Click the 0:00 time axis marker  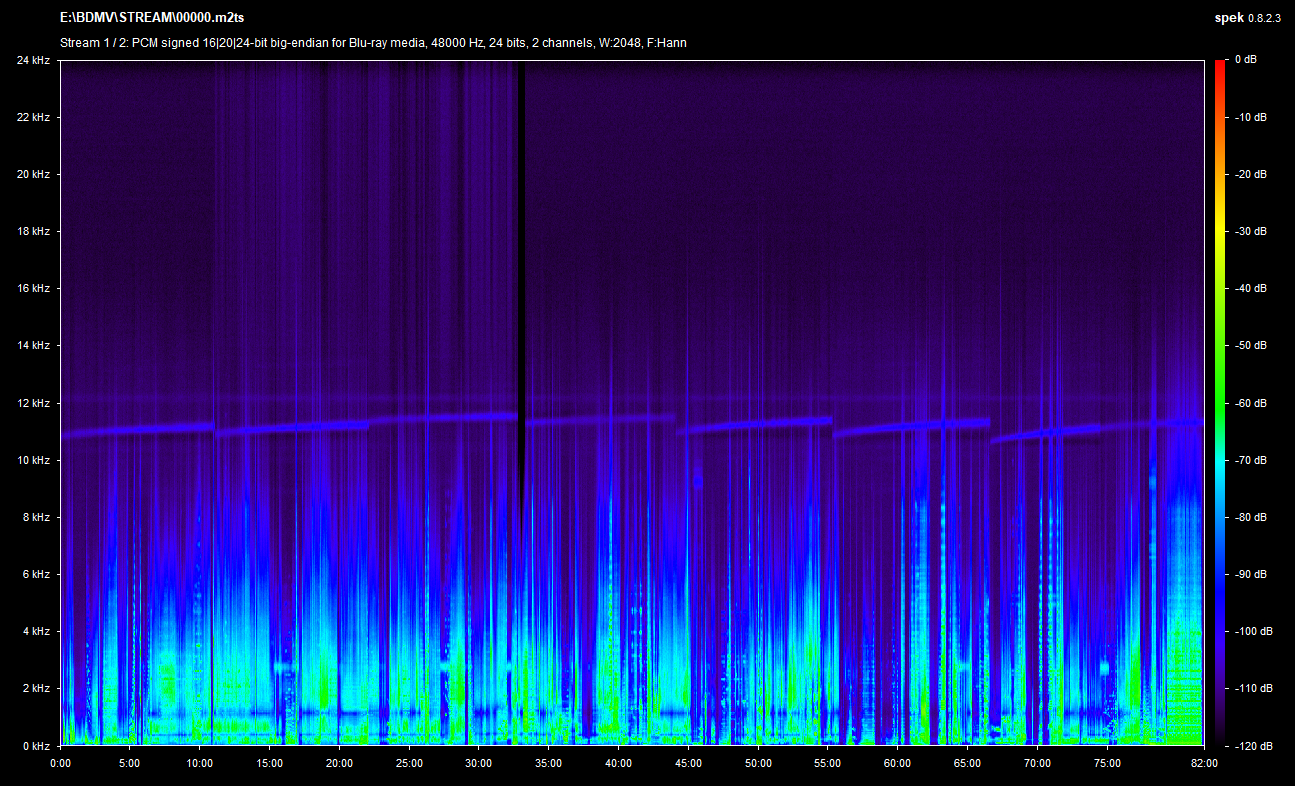[x=60, y=763]
